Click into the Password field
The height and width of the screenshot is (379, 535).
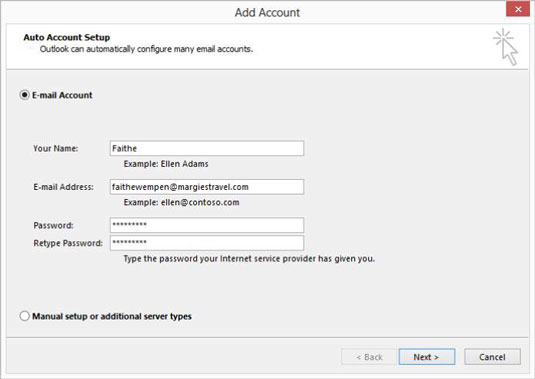pyautogui.click(x=207, y=225)
